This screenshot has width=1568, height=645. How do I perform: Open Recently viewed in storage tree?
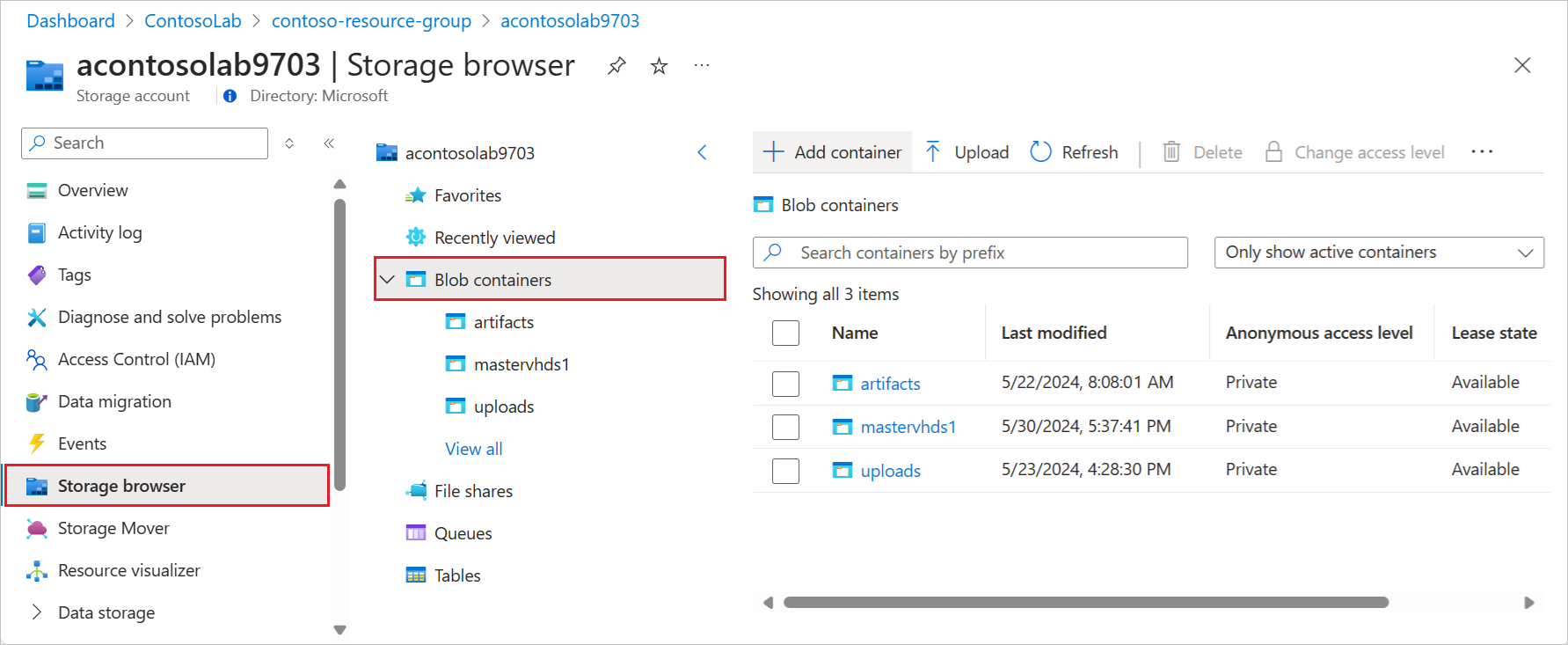pos(494,238)
